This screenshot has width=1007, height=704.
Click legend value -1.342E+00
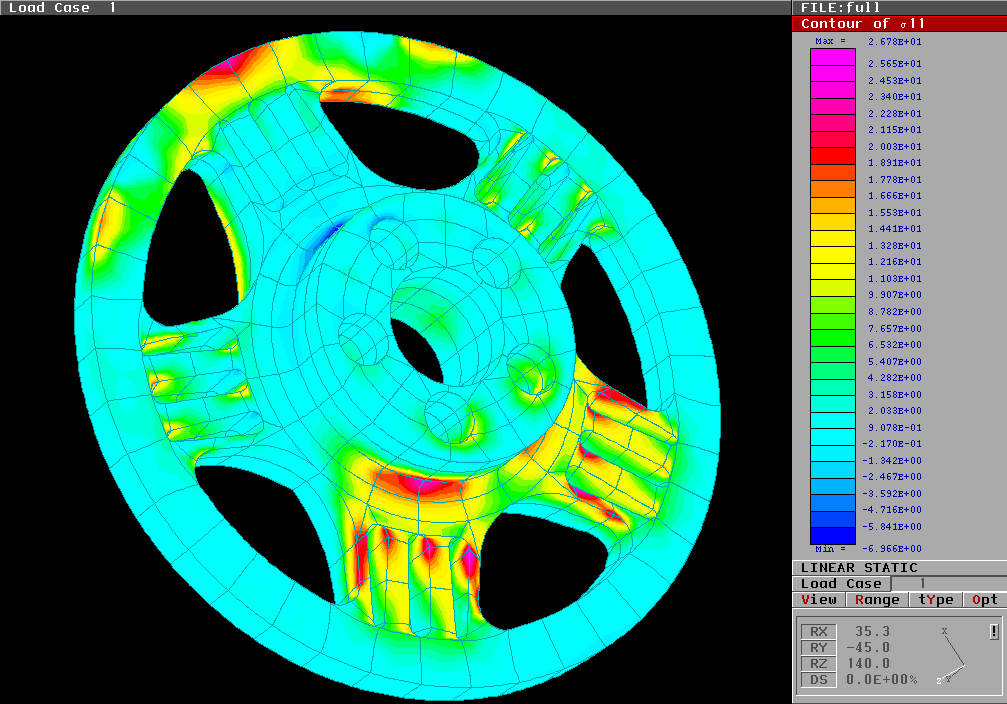pyautogui.click(x=892, y=461)
